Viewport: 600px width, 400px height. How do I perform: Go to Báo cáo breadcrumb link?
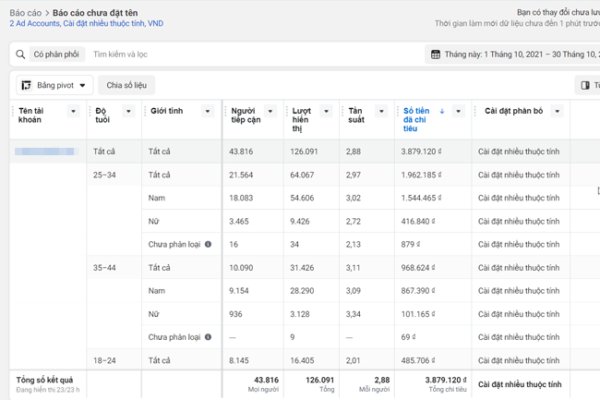pos(25,12)
